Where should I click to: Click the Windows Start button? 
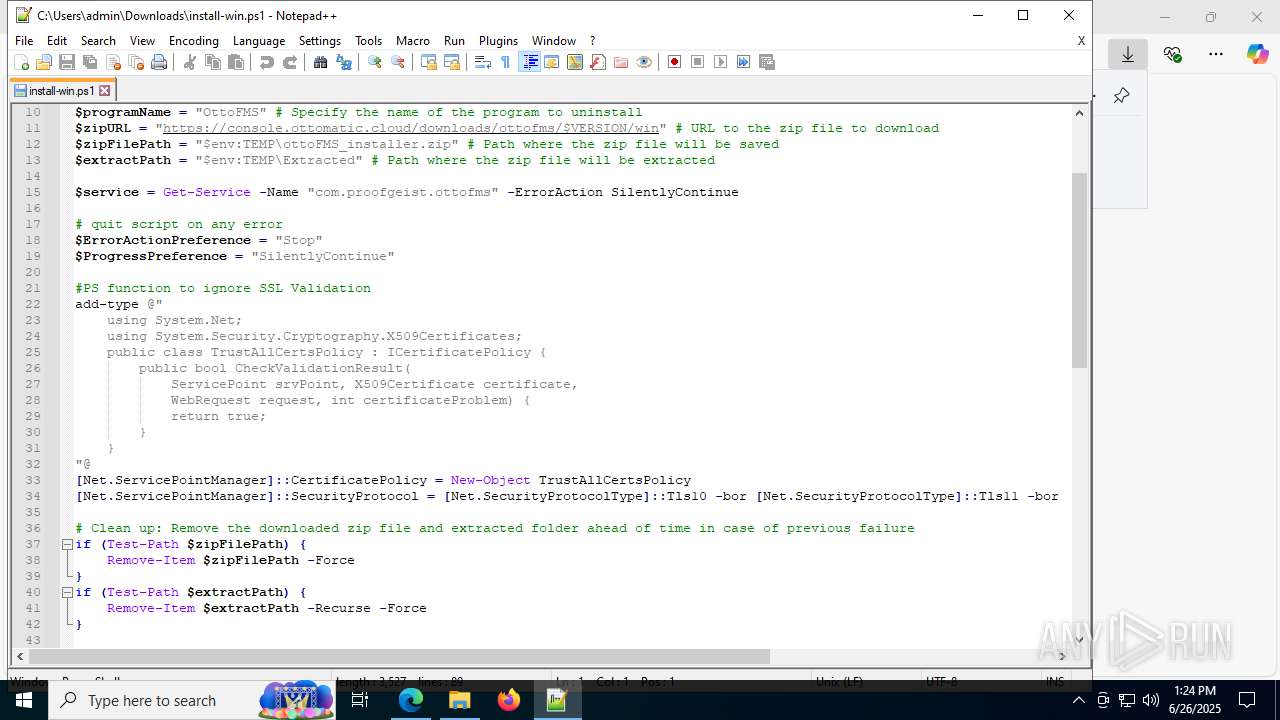(23, 701)
